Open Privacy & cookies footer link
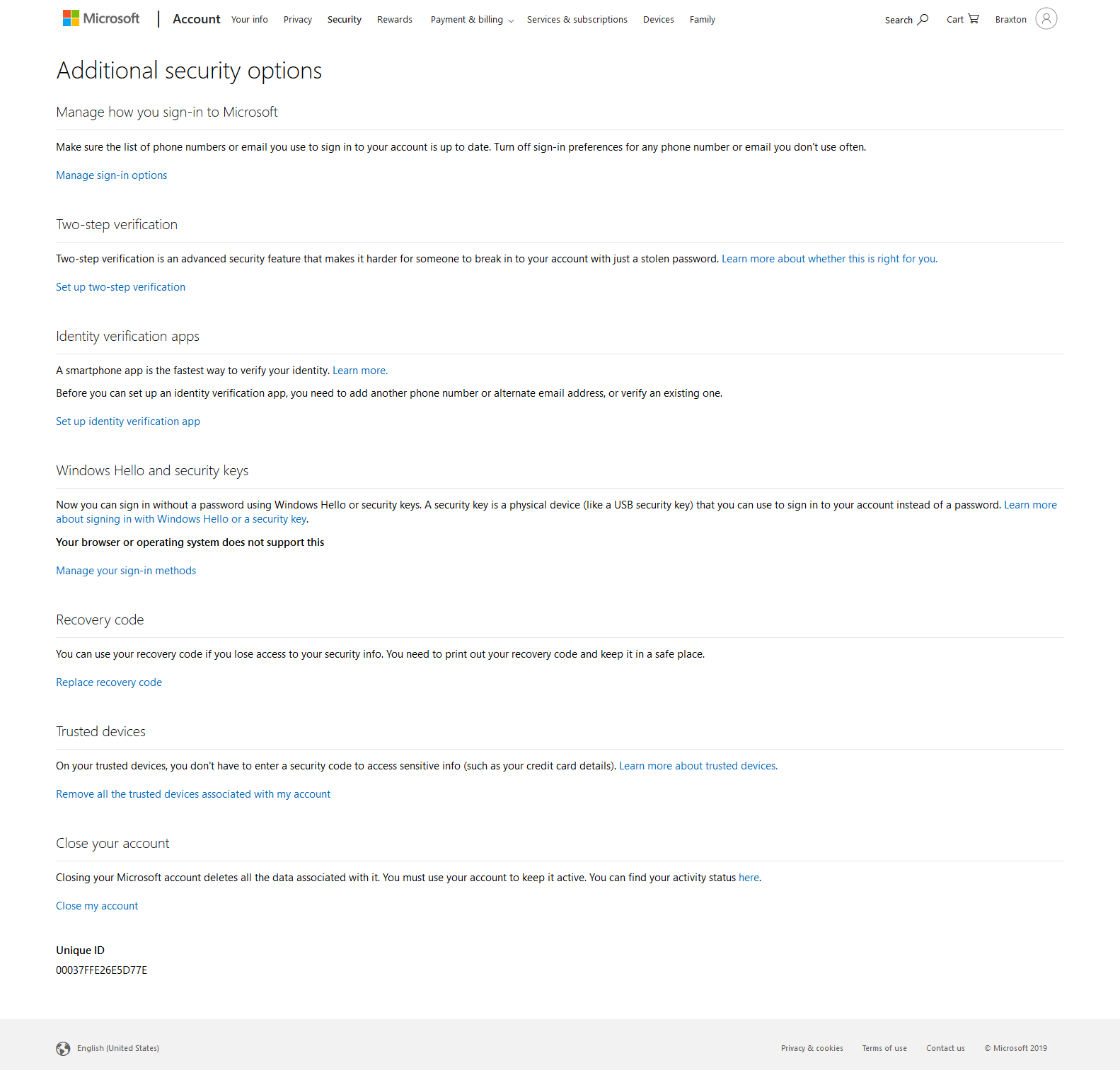1120x1070 pixels. point(812,1048)
